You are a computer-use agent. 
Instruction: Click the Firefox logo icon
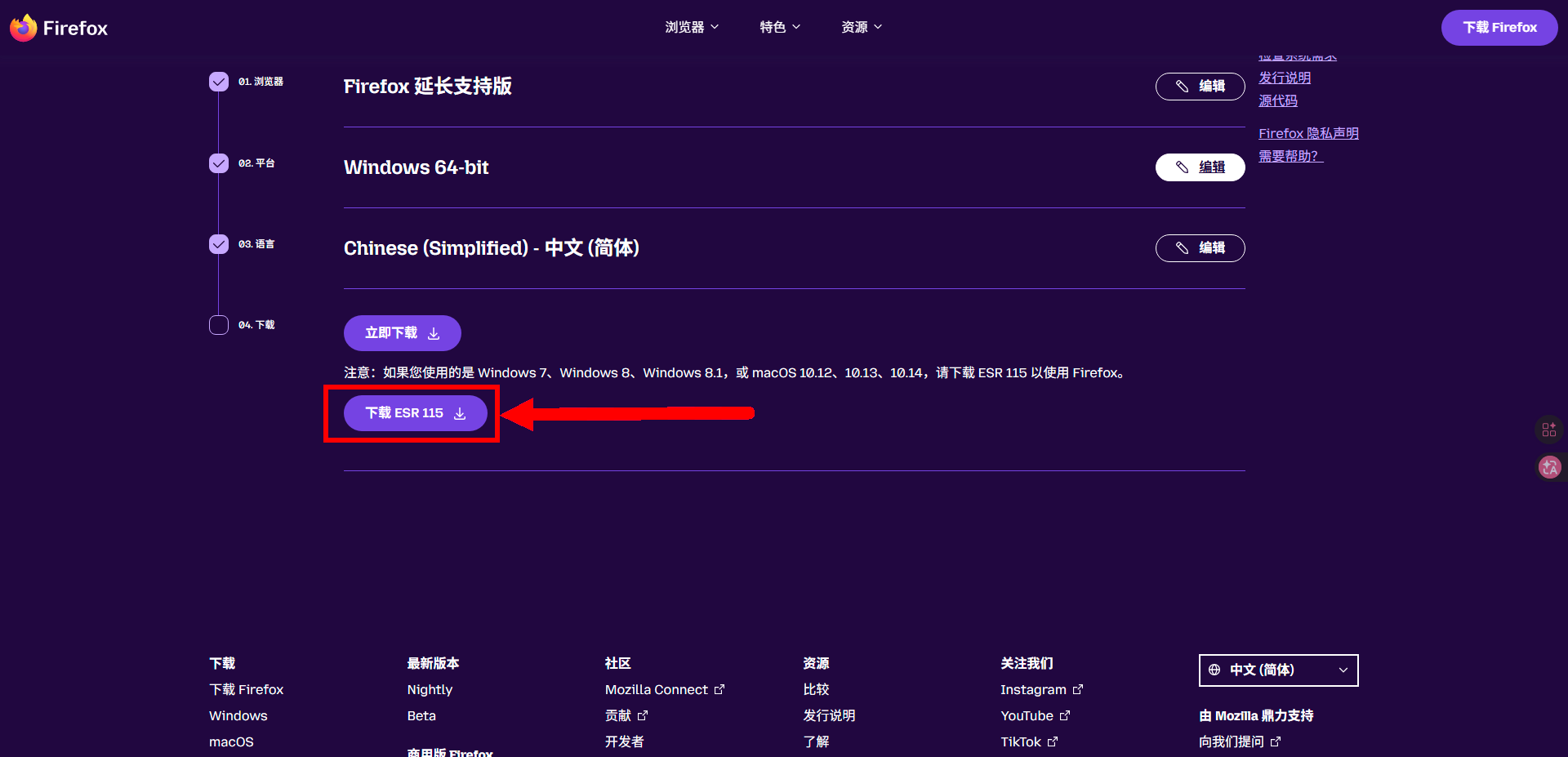click(x=24, y=28)
